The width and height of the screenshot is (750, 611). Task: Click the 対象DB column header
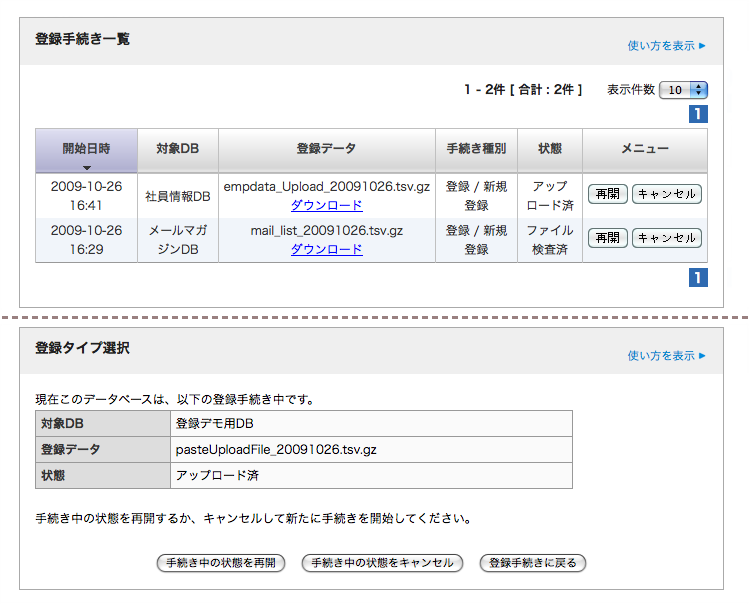click(x=177, y=149)
